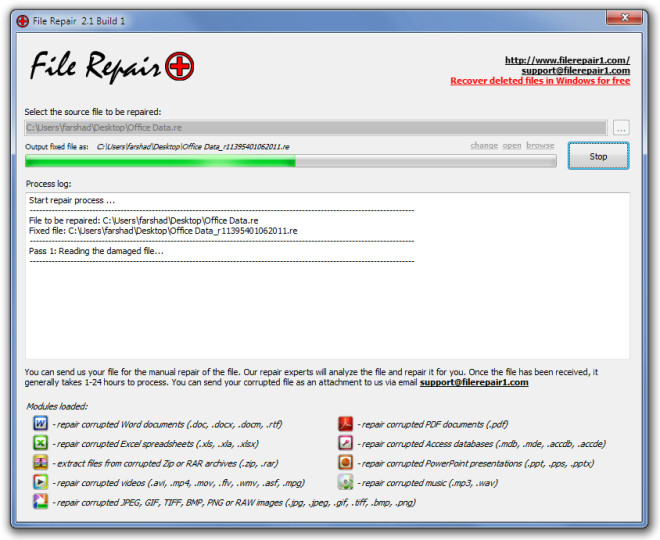Click 'repair corrupted PowerPoint presentations' text
The width and height of the screenshot is (660, 540).
tap(476, 463)
